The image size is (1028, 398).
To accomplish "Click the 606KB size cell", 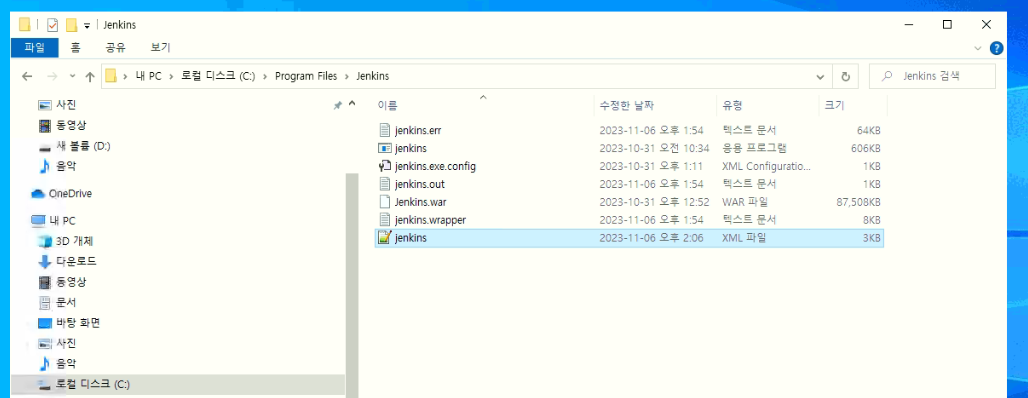I will (x=865, y=148).
